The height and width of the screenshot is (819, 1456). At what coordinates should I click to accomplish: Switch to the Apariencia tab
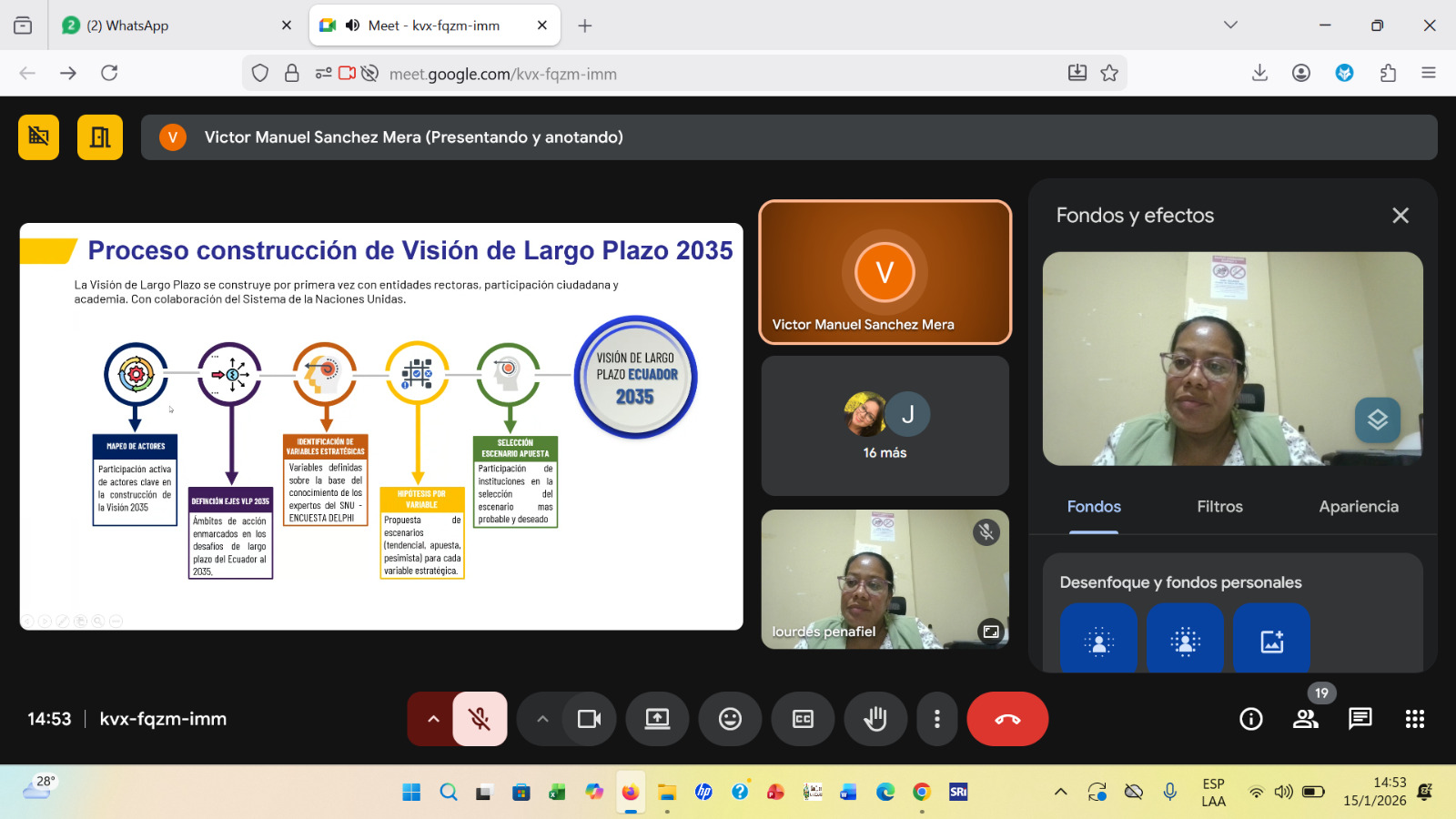coord(1358,507)
